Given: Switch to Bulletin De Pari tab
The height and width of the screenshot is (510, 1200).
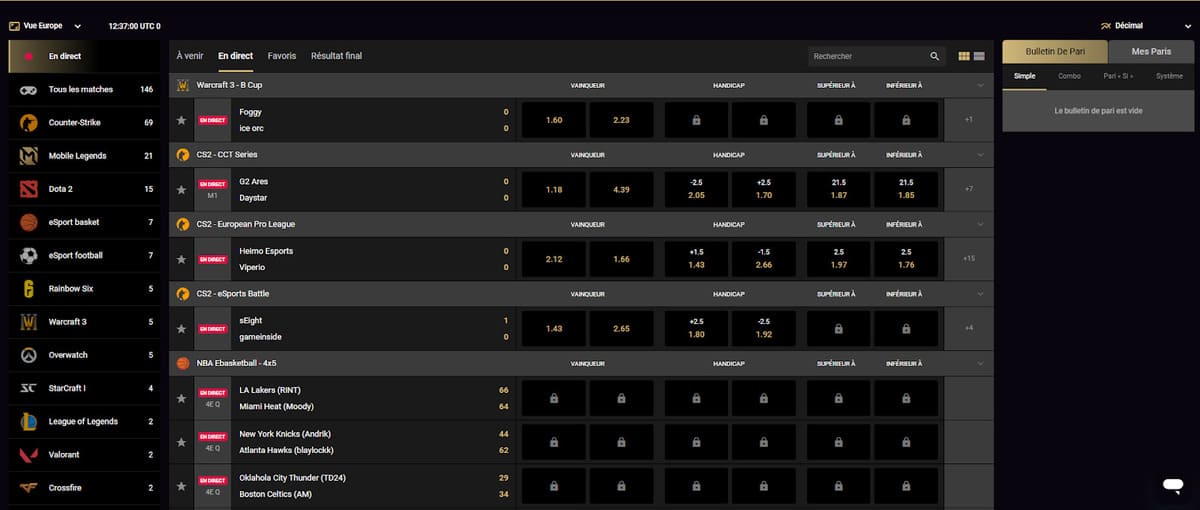Looking at the screenshot, I should tap(1055, 51).
